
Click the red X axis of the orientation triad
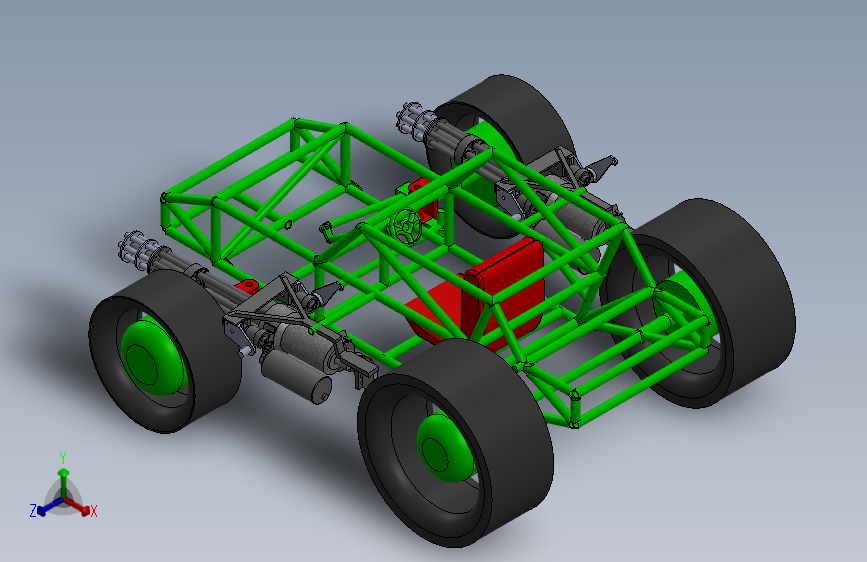tap(77, 506)
